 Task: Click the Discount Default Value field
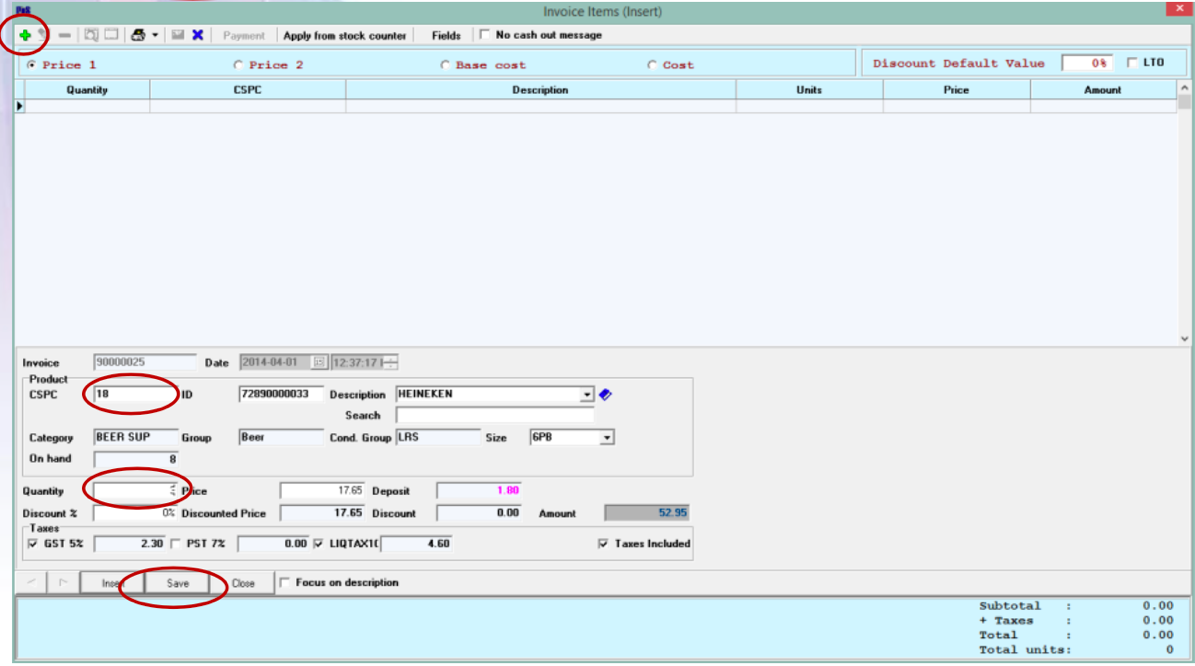click(x=1086, y=63)
